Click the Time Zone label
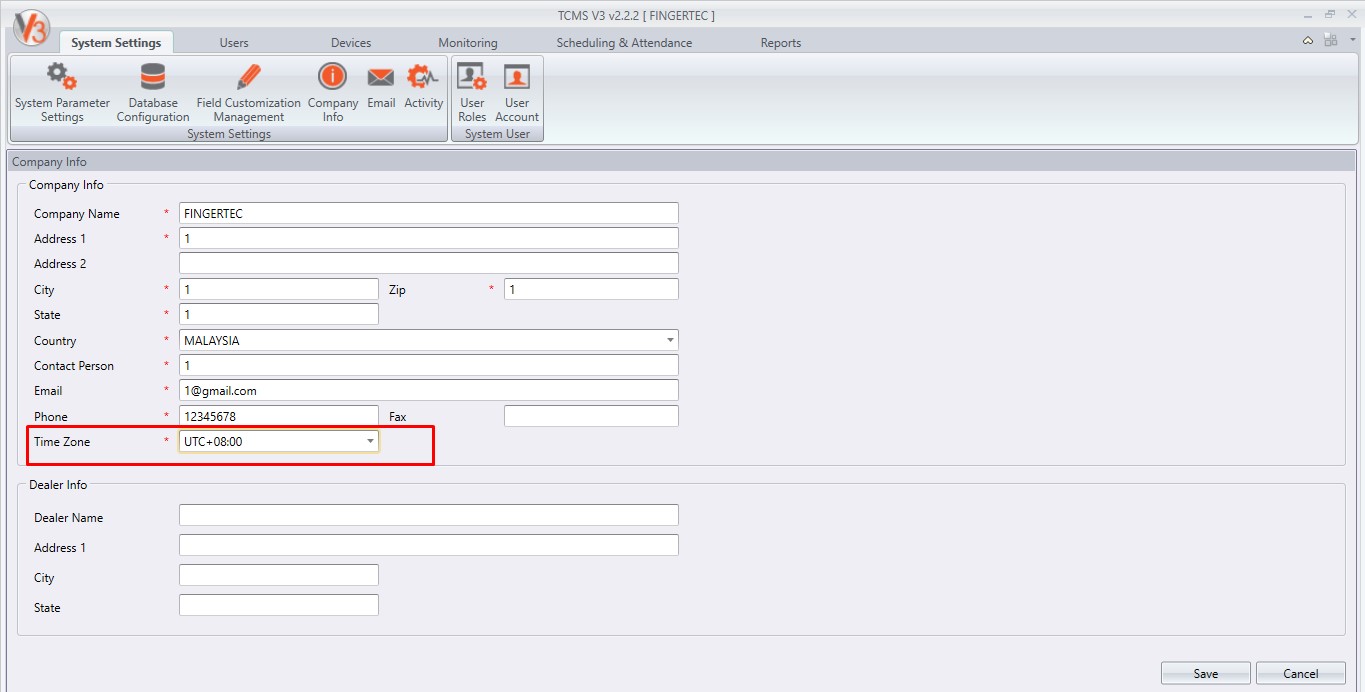1365x692 pixels. [x=62, y=442]
